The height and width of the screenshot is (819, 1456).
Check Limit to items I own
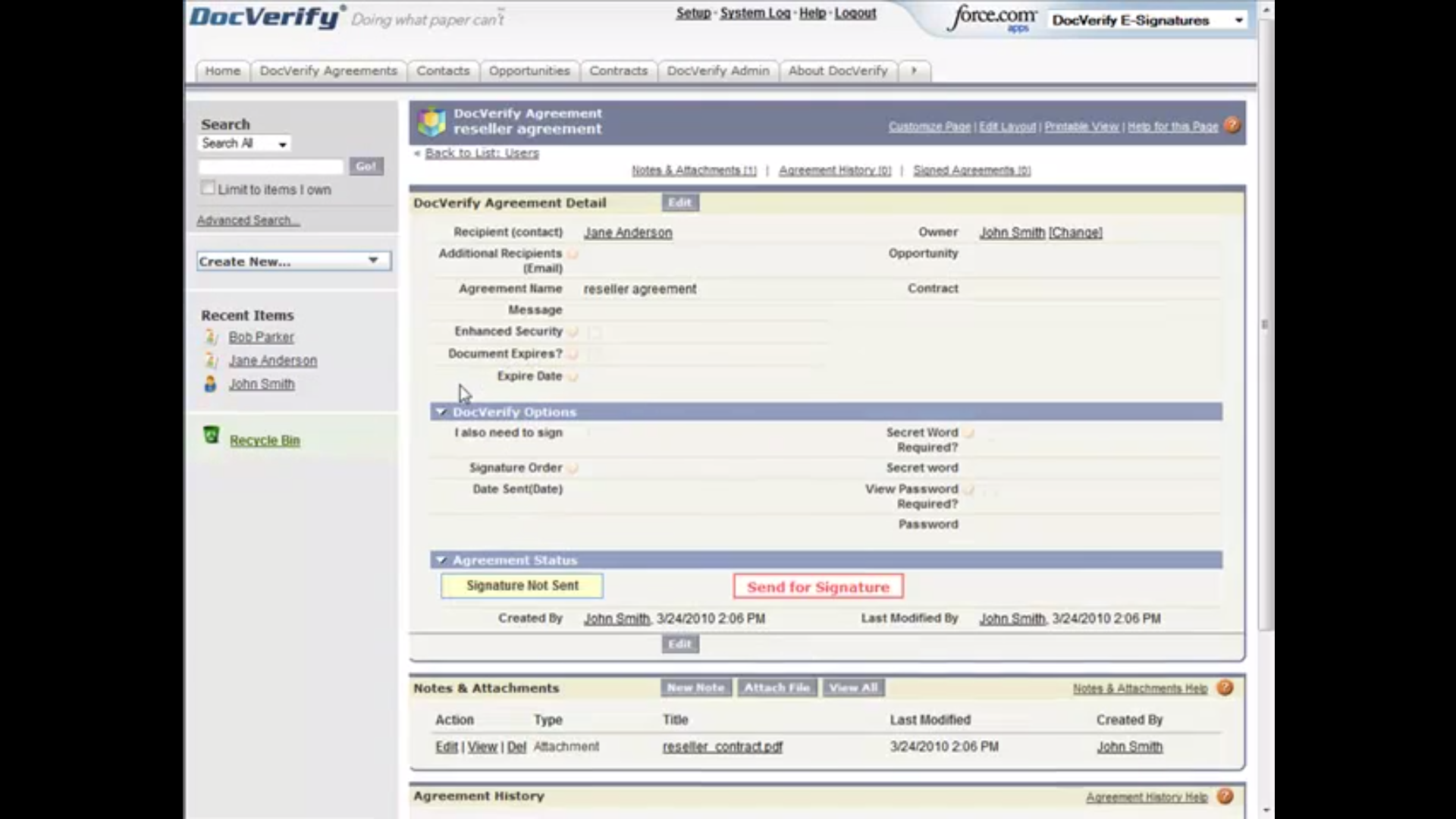208,187
